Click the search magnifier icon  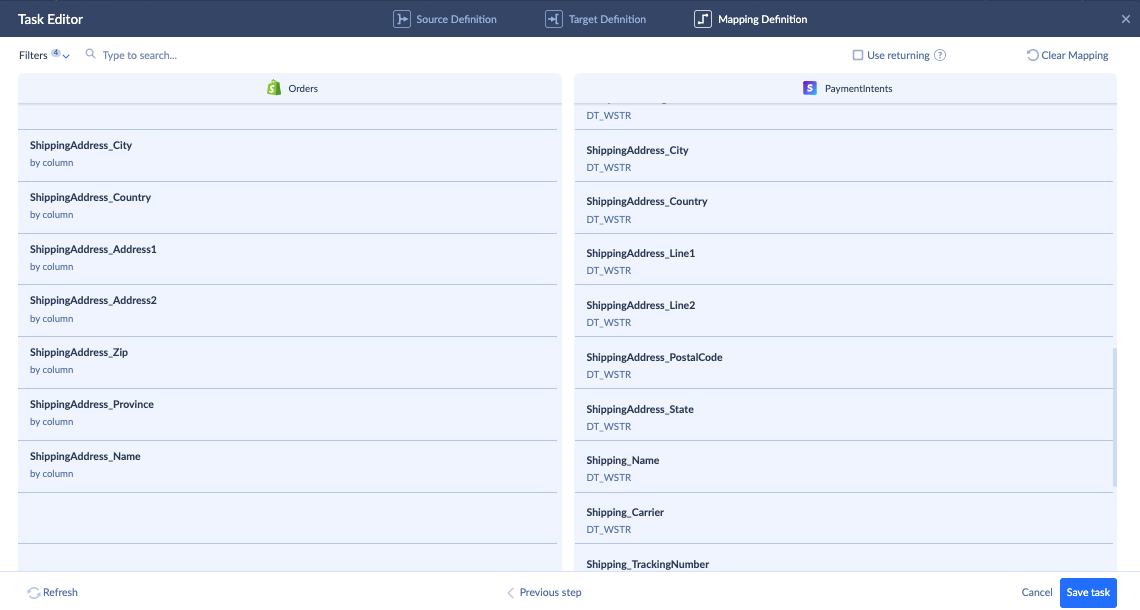coord(90,55)
